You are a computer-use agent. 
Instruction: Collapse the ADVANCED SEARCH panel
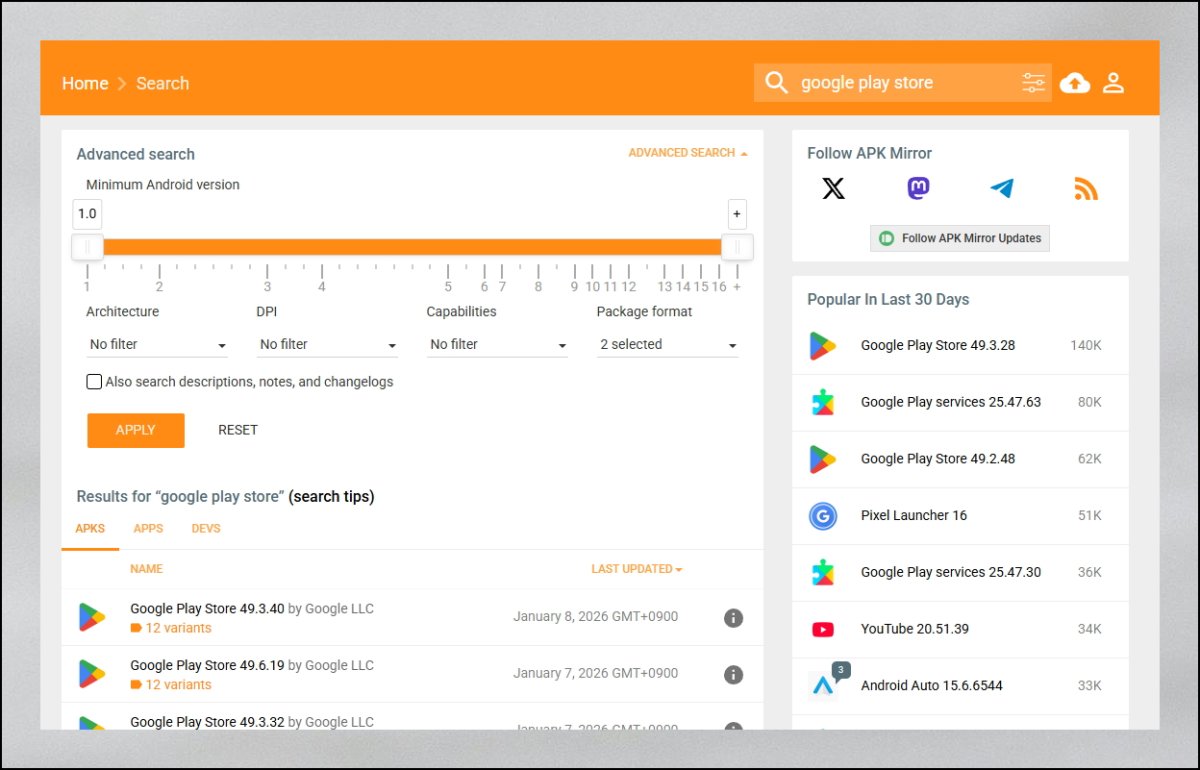click(688, 153)
